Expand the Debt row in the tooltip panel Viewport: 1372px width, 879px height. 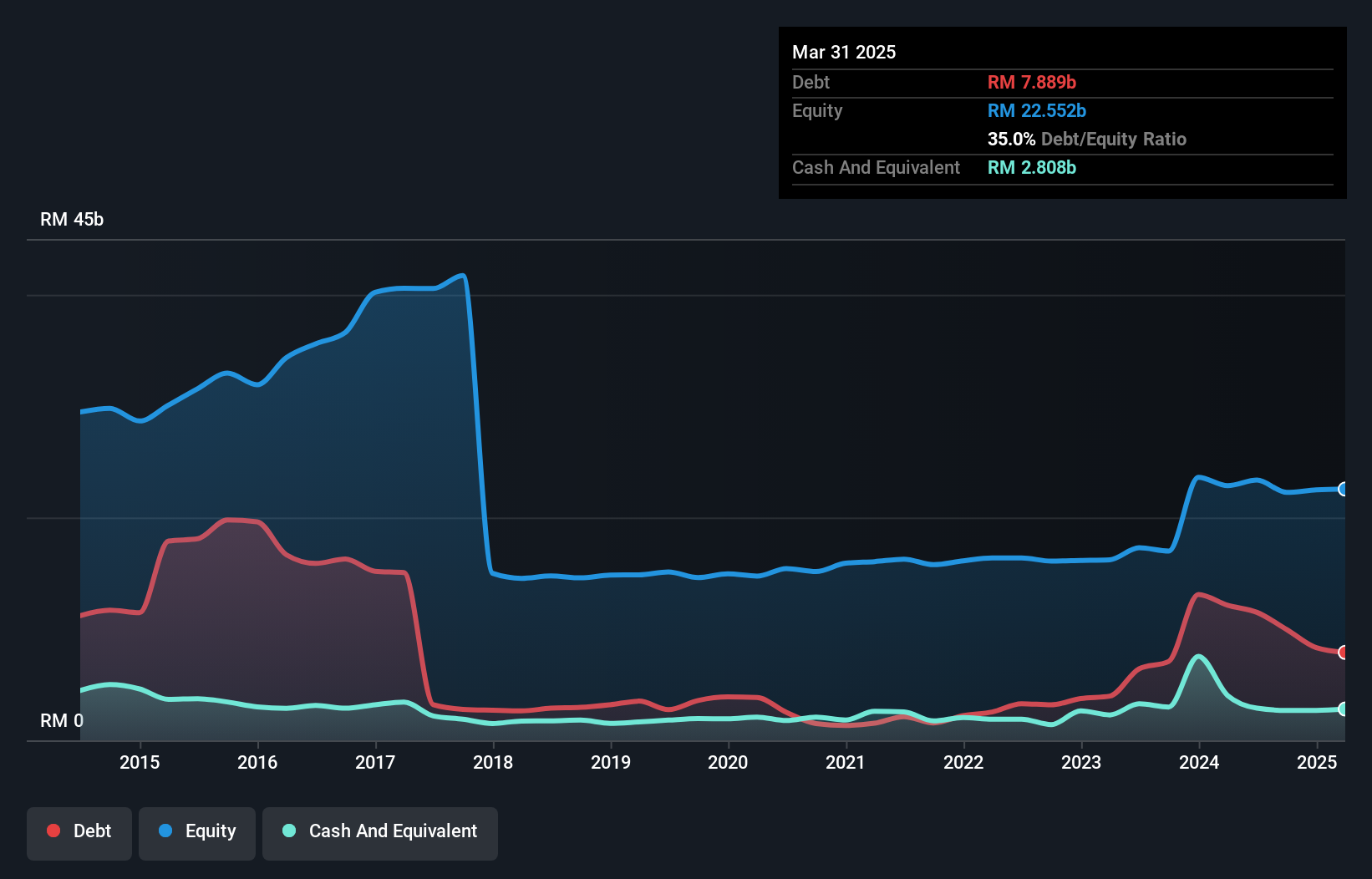coord(810,82)
